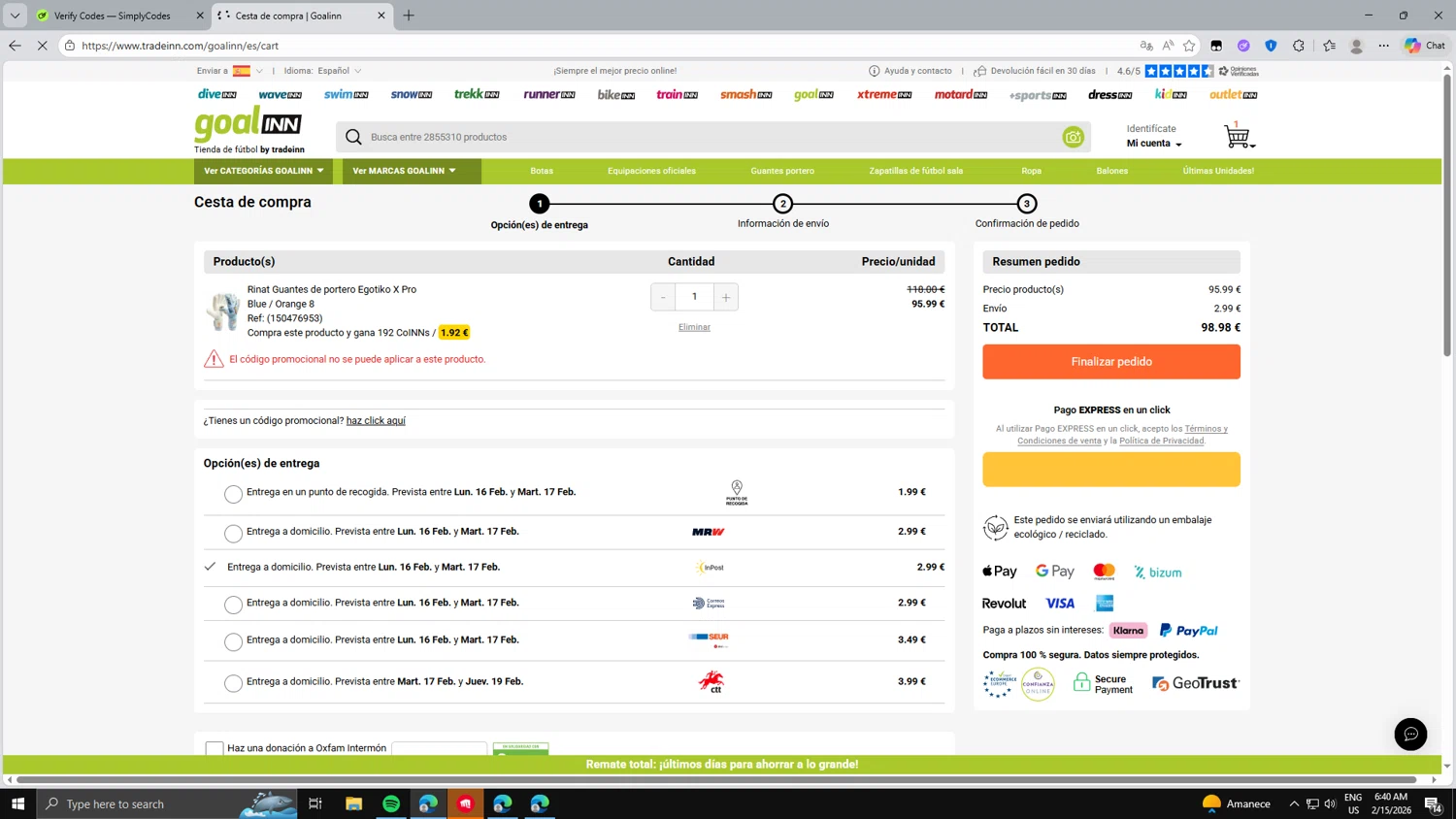Image resolution: width=1456 pixels, height=819 pixels.
Task: Click the quantity input field
Action: [x=694, y=297]
